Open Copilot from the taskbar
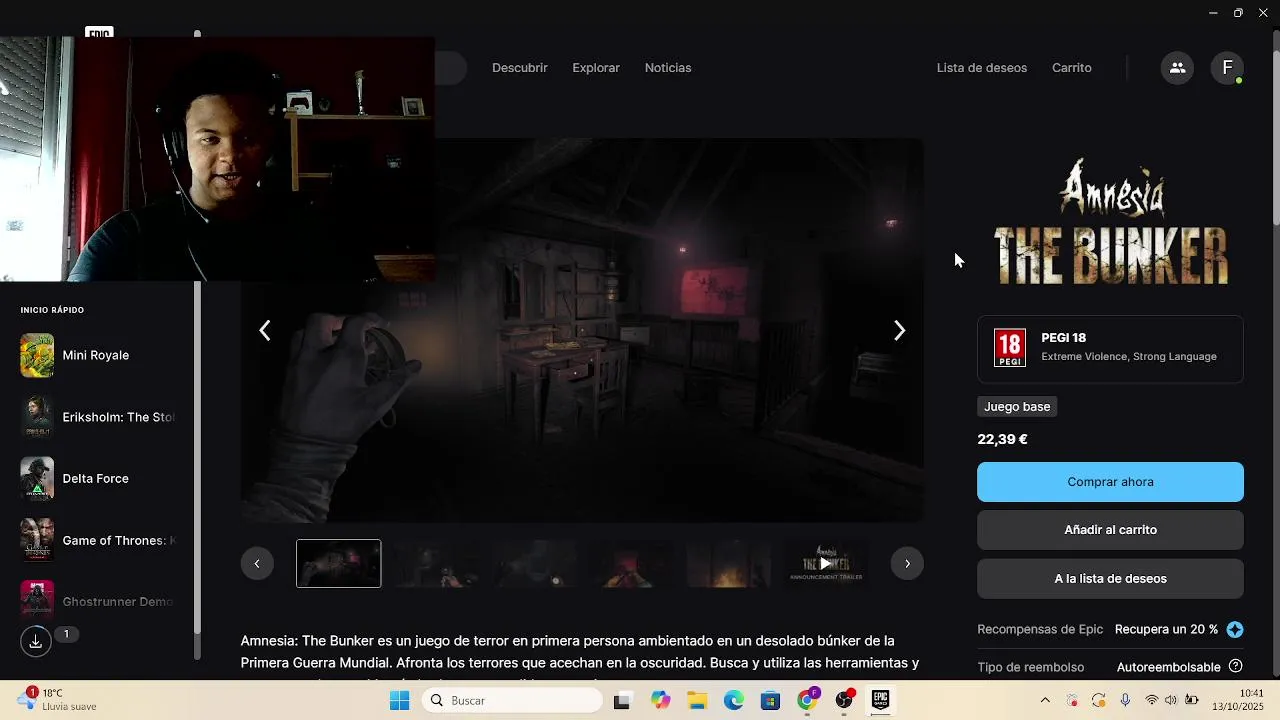Viewport: 1280px width, 720px height. point(660,700)
